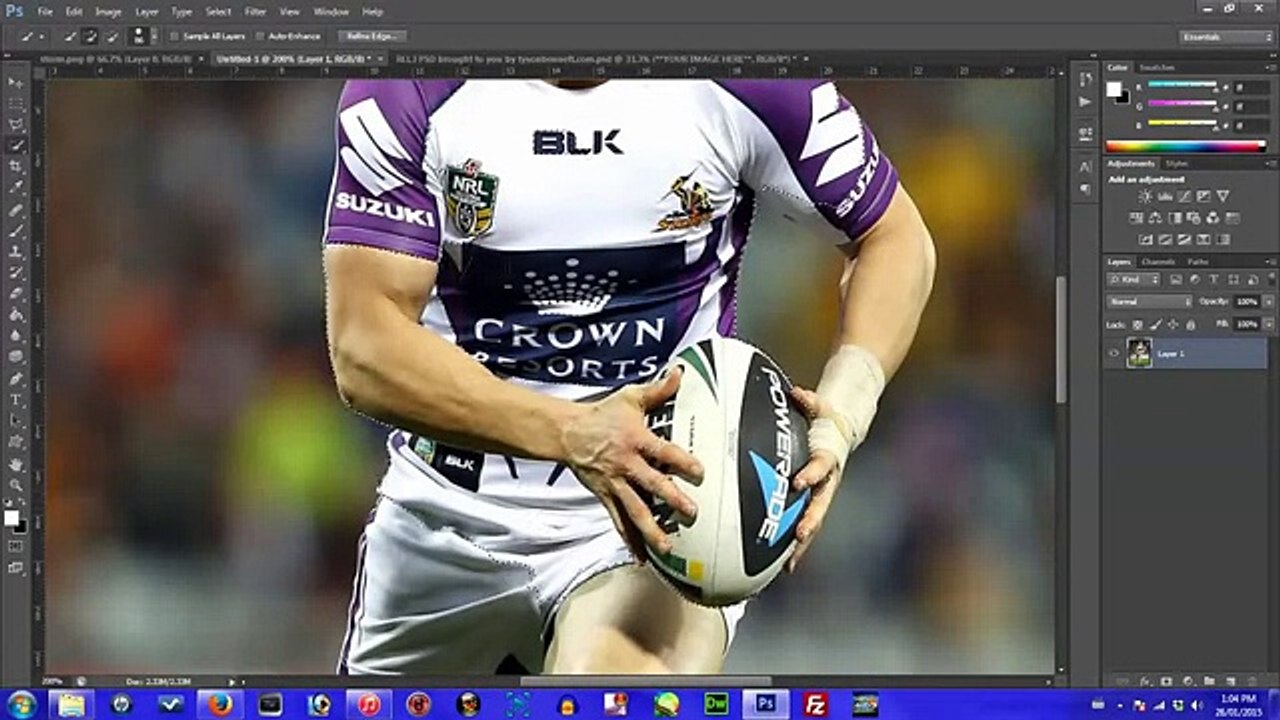Select the Move tool in the toolbox
Image resolution: width=1280 pixels, height=720 pixels.
tap(16, 82)
